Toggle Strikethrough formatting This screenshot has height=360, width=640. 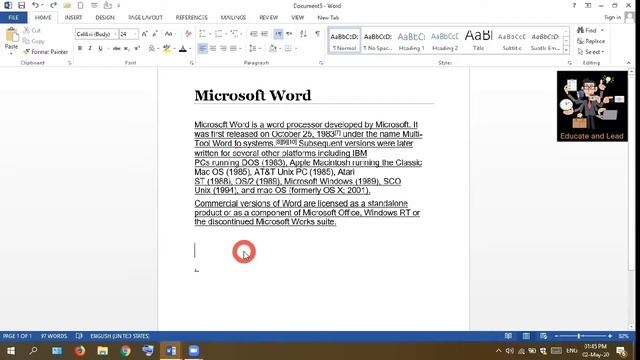(116, 49)
